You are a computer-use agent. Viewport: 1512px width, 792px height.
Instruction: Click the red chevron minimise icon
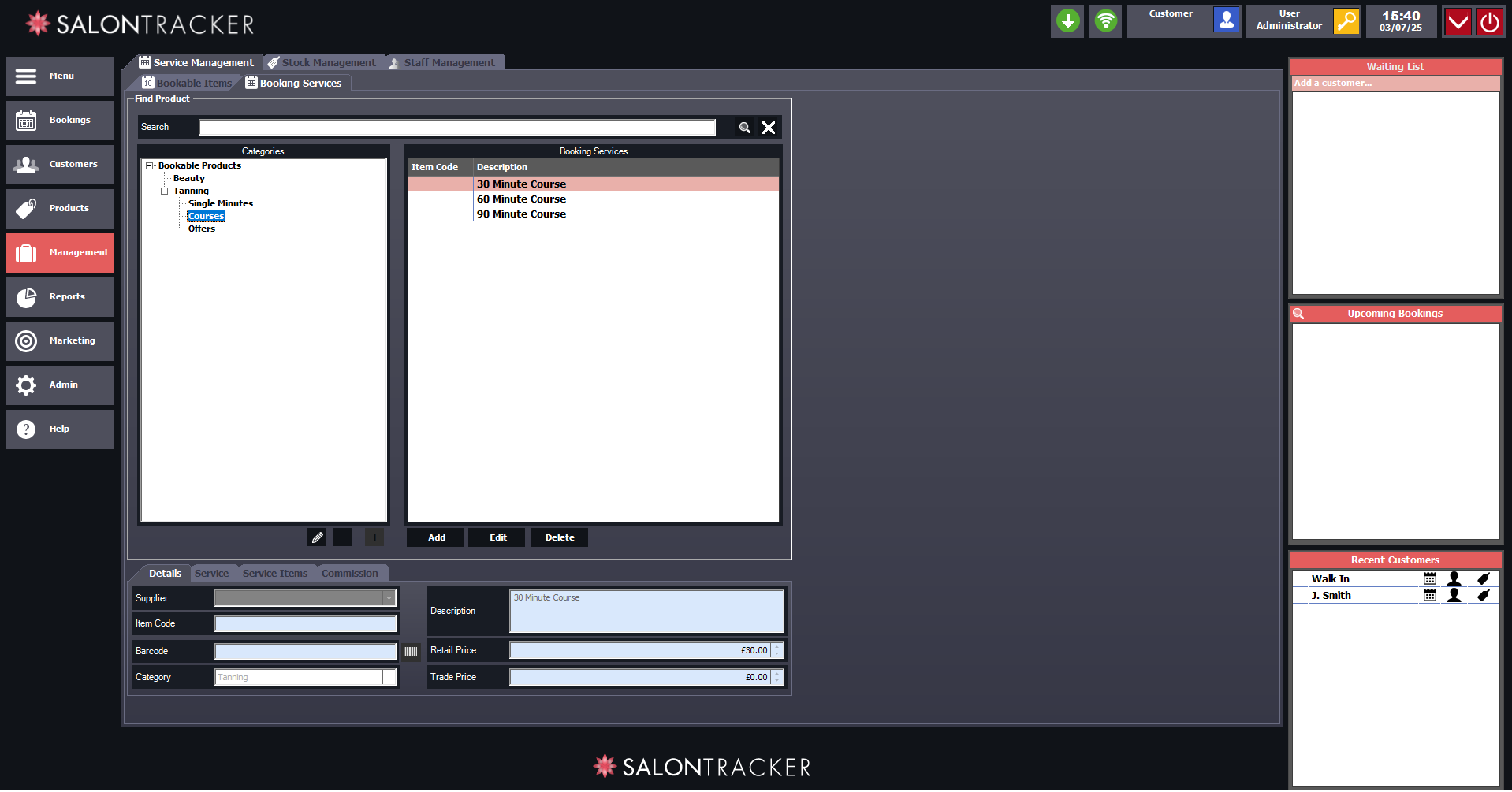(1458, 21)
